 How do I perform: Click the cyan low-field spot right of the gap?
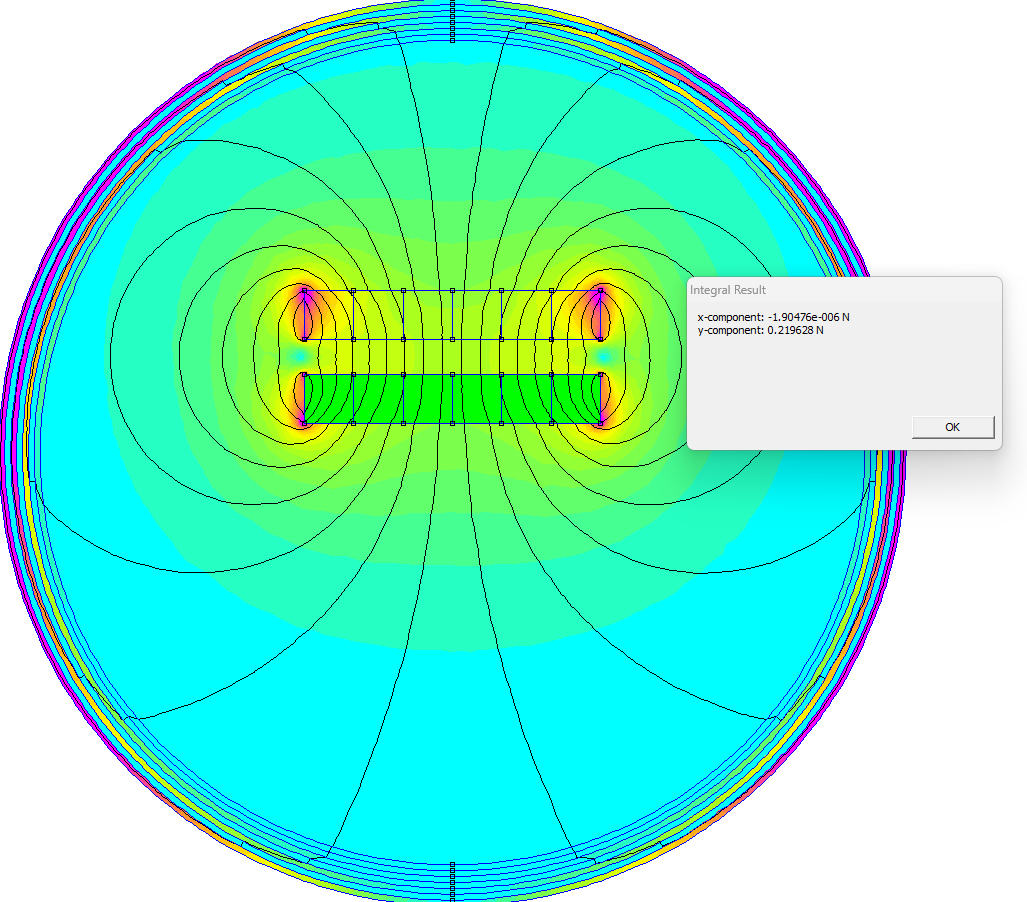(x=605, y=356)
